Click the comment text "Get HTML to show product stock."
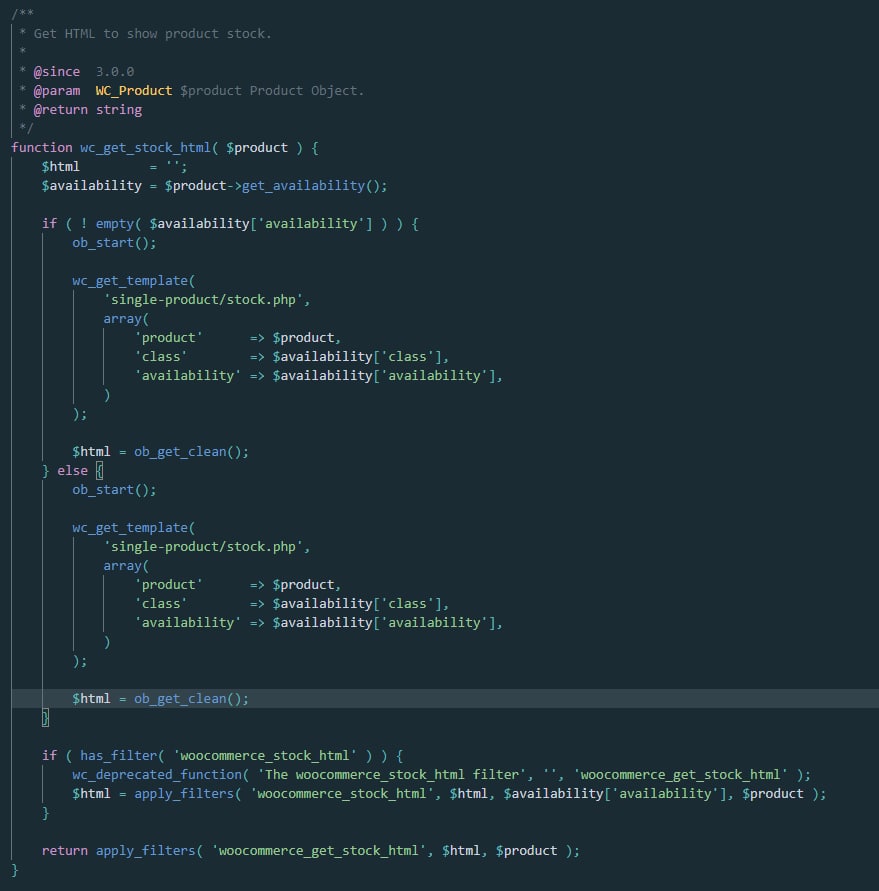879x891 pixels. (x=152, y=34)
